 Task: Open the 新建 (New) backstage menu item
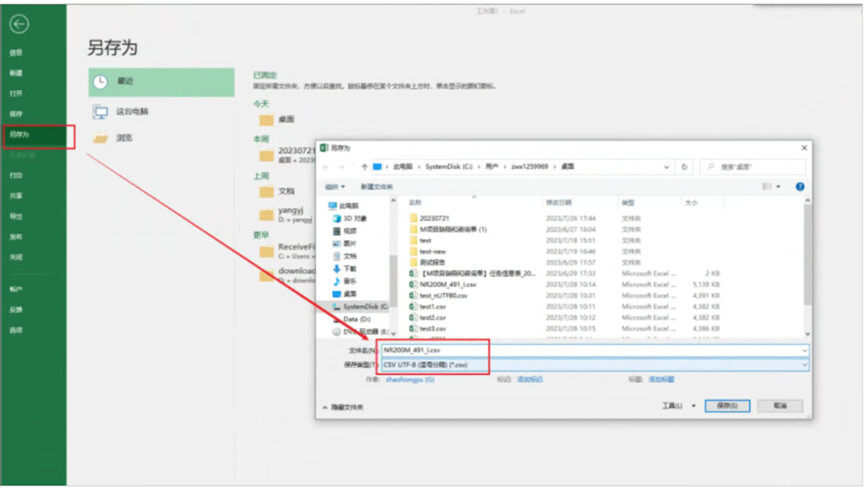[16, 73]
